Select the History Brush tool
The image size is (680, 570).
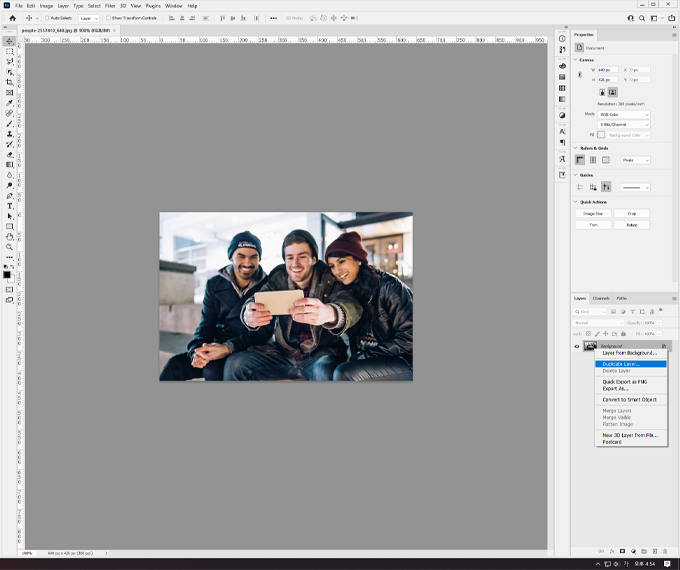9,144
